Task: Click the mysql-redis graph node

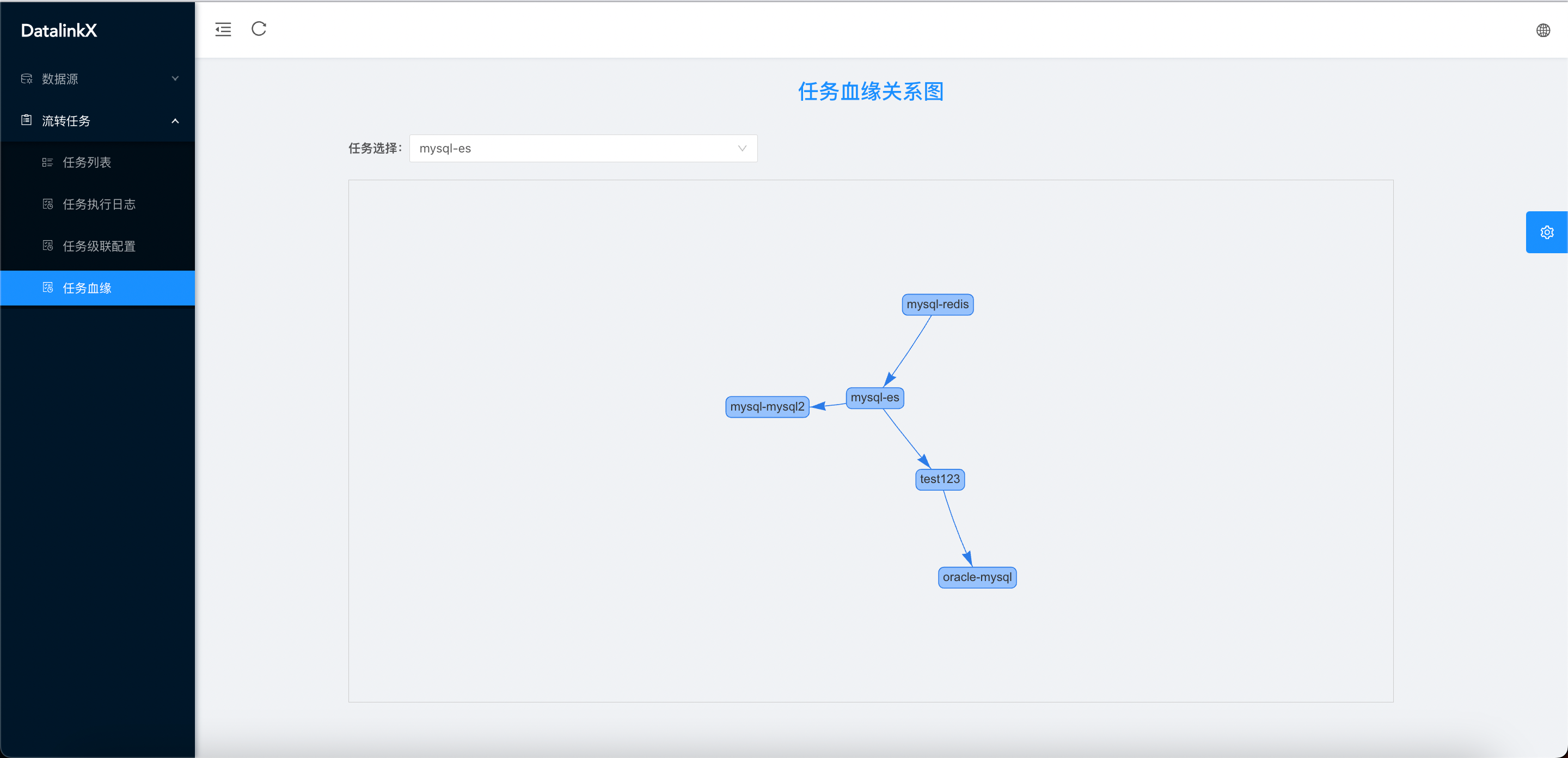Action: pyautogui.click(x=937, y=304)
